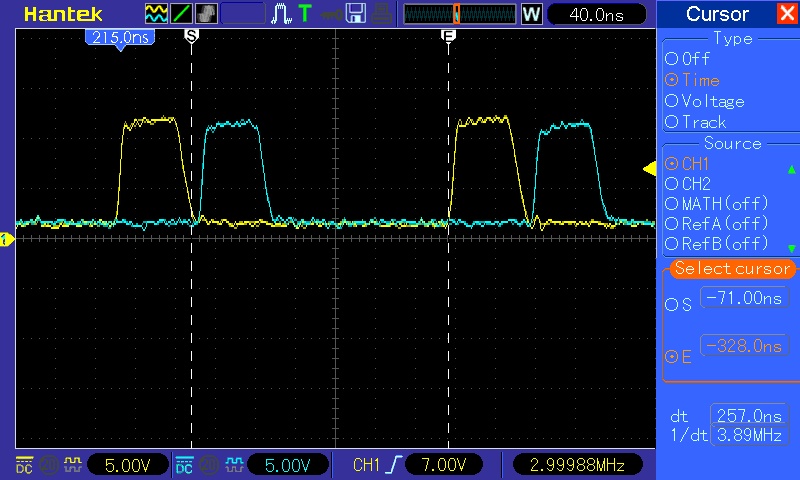
Task: Click the waveform display mode icon
Action: tap(156, 14)
